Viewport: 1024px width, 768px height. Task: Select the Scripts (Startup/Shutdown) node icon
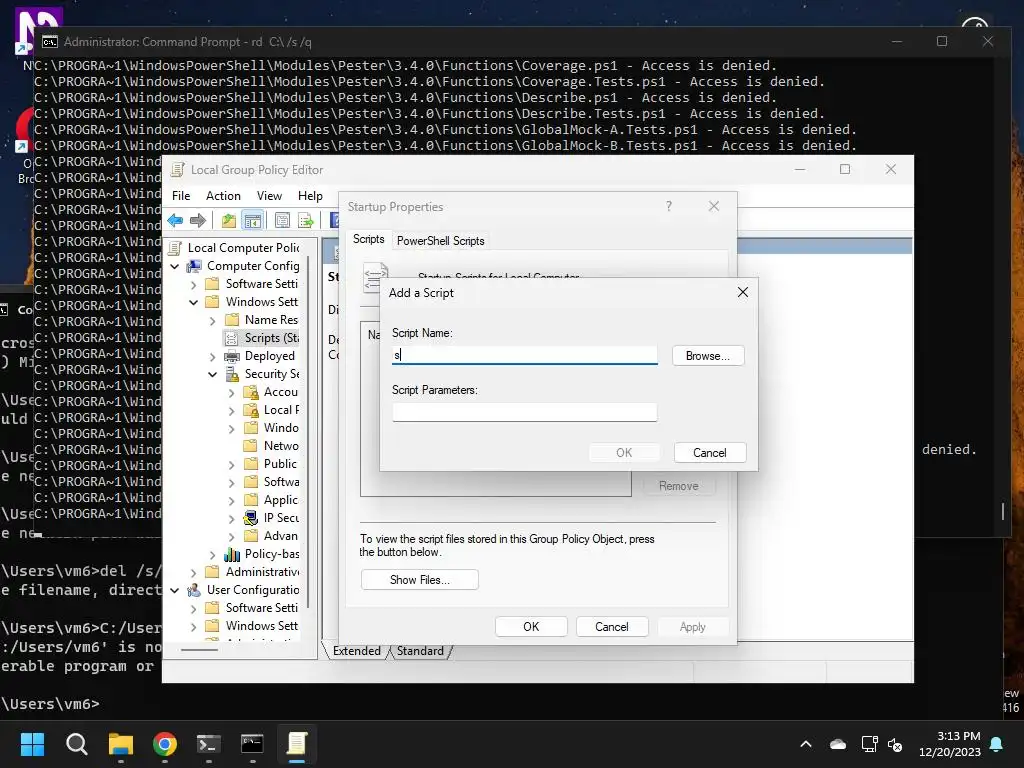point(232,338)
